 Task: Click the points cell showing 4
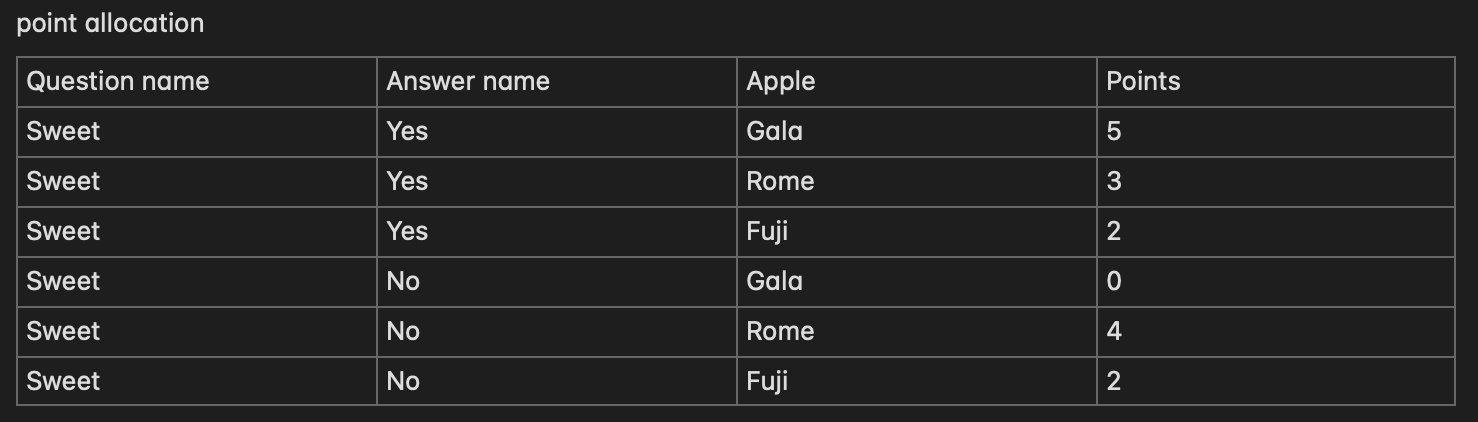point(1114,331)
